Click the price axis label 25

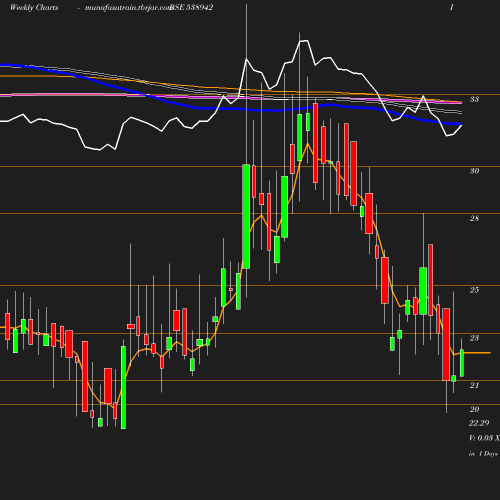(x=474, y=290)
